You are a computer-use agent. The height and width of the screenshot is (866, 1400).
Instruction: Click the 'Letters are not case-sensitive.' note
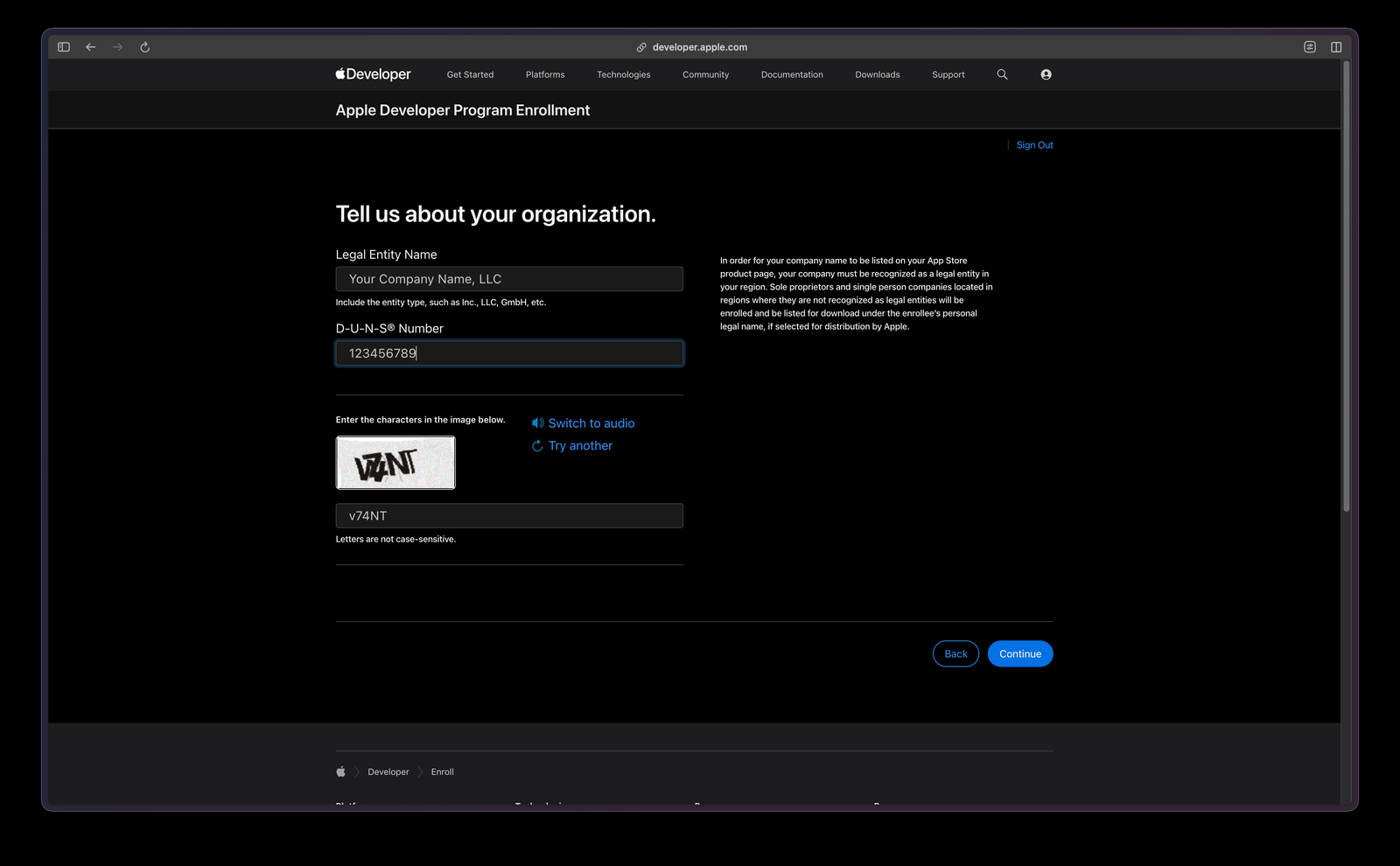point(395,539)
